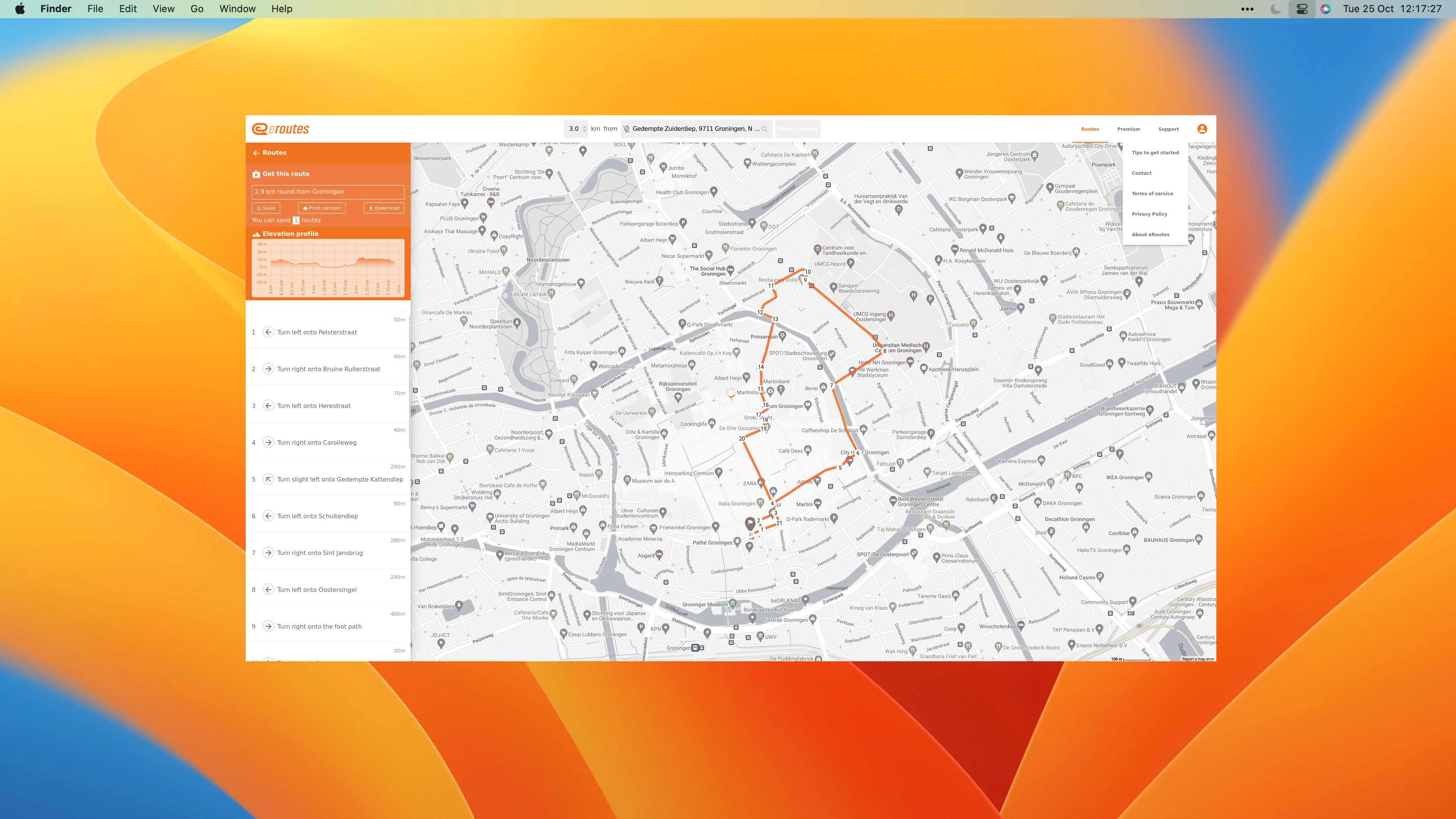Viewport: 1456px width, 819px height.
Task: Expand the km unit selector dropdown
Action: pyautogui.click(x=596, y=128)
